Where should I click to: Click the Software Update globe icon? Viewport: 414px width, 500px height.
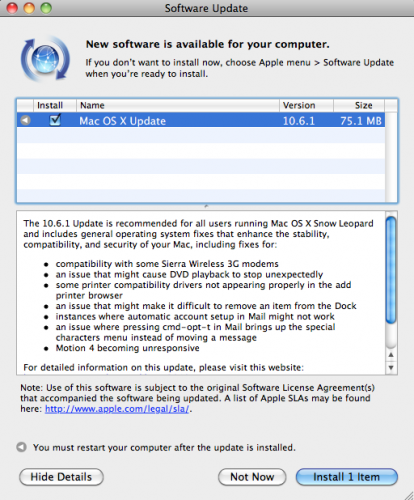(x=45, y=59)
